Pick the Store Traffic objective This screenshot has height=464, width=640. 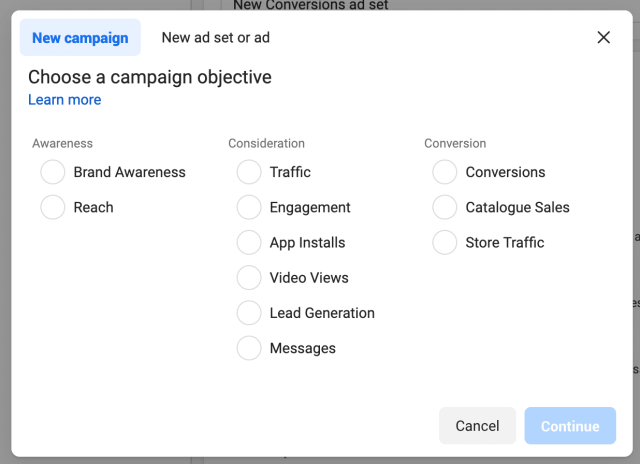445,242
